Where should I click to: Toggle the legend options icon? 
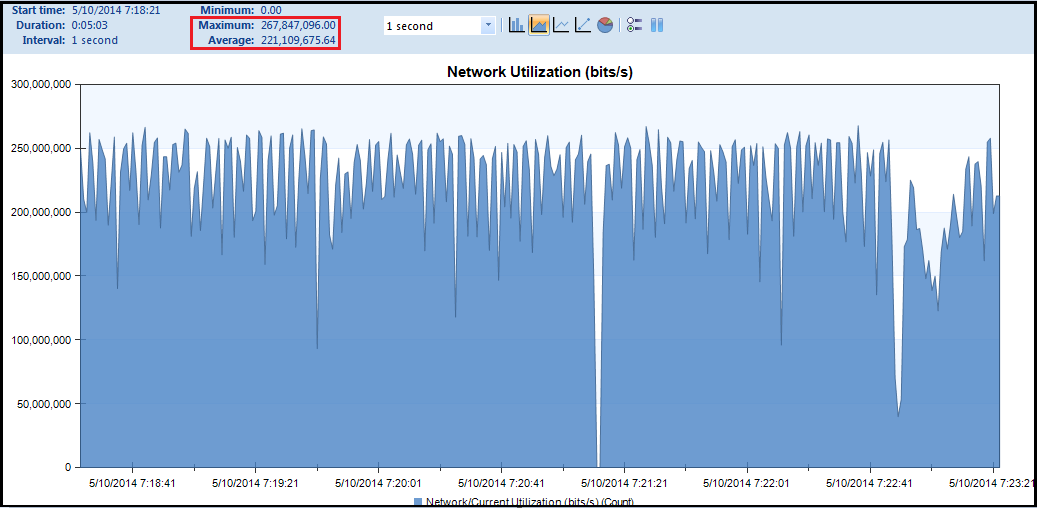click(x=634, y=25)
